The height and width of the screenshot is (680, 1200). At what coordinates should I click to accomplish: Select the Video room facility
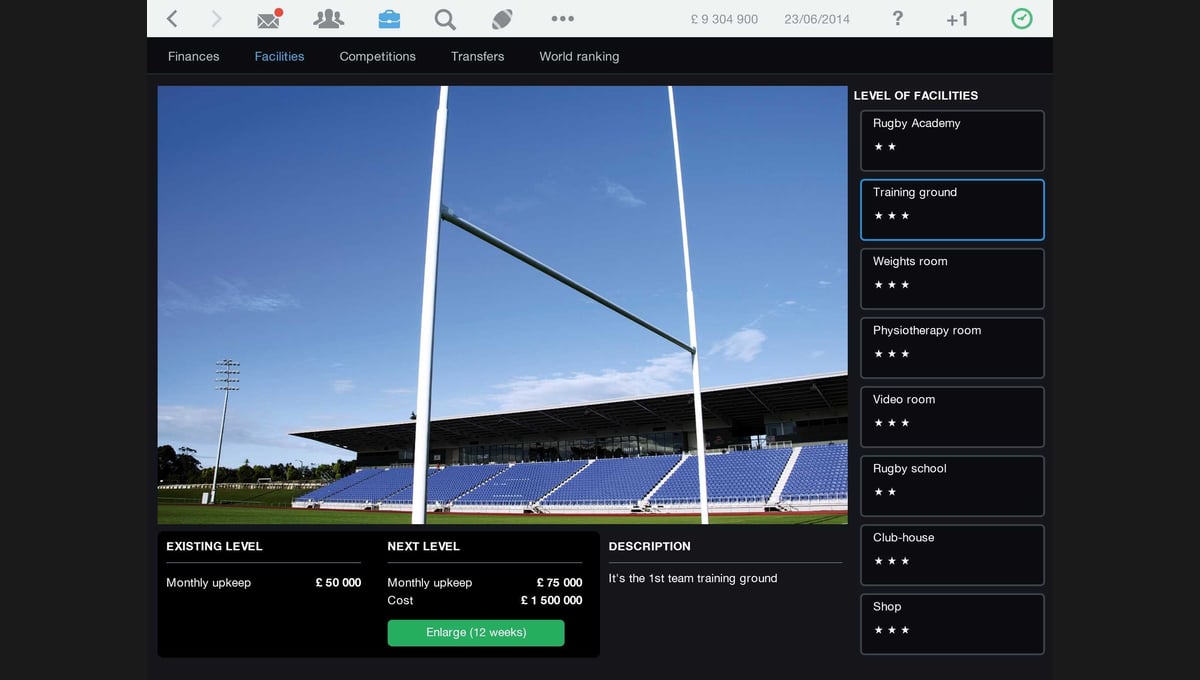[x=952, y=417]
